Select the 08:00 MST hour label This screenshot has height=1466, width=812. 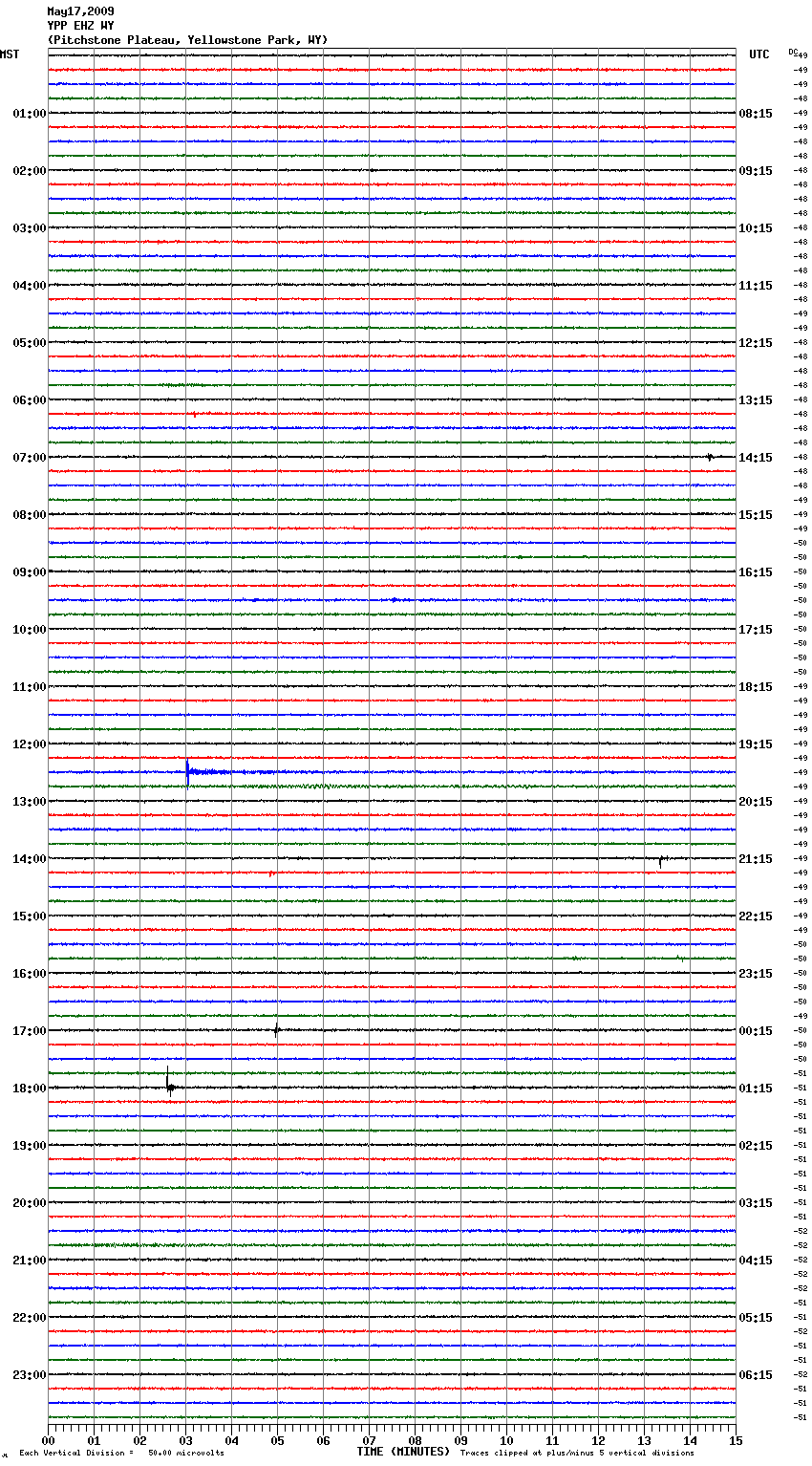(x=30, y=515)
